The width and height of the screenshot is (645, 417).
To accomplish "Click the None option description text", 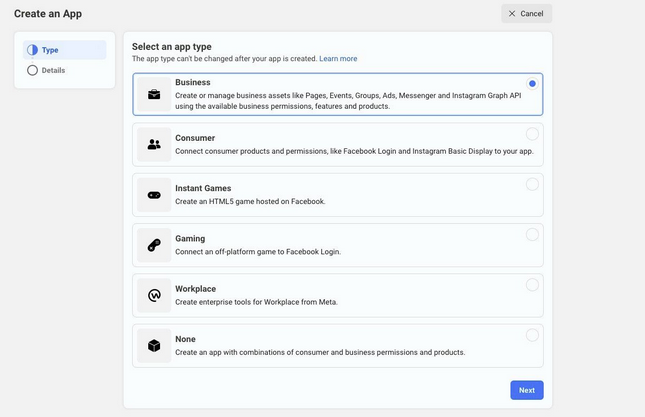I will tap(320, 352).
